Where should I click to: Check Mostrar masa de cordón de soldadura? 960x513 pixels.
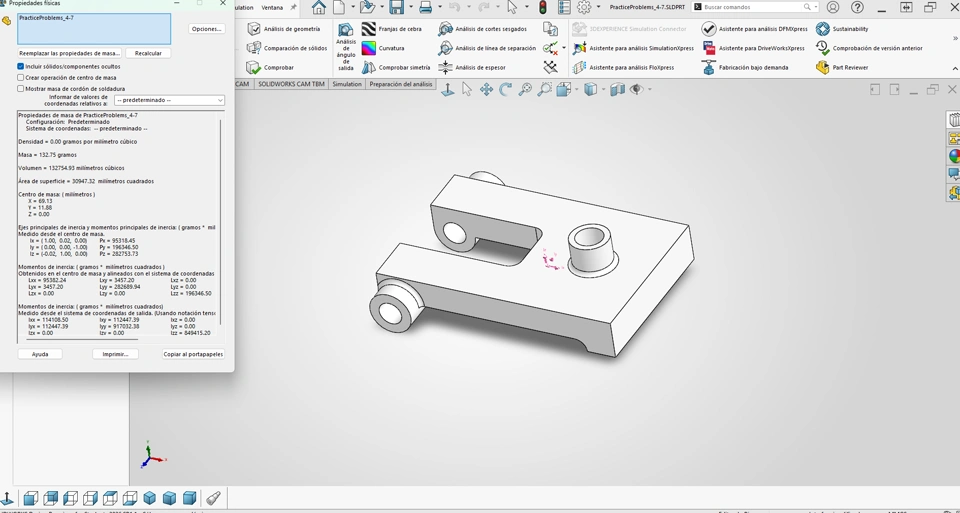pyautogui.click(x=21, y=88)
